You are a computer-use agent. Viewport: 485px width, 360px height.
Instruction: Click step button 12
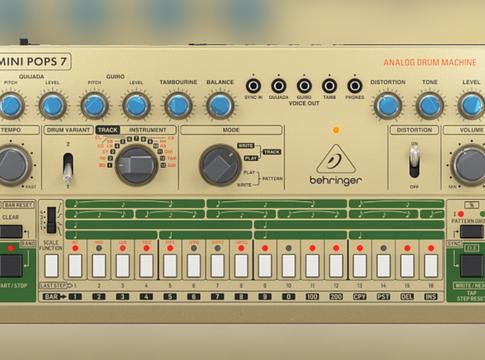tap(336, 265)
